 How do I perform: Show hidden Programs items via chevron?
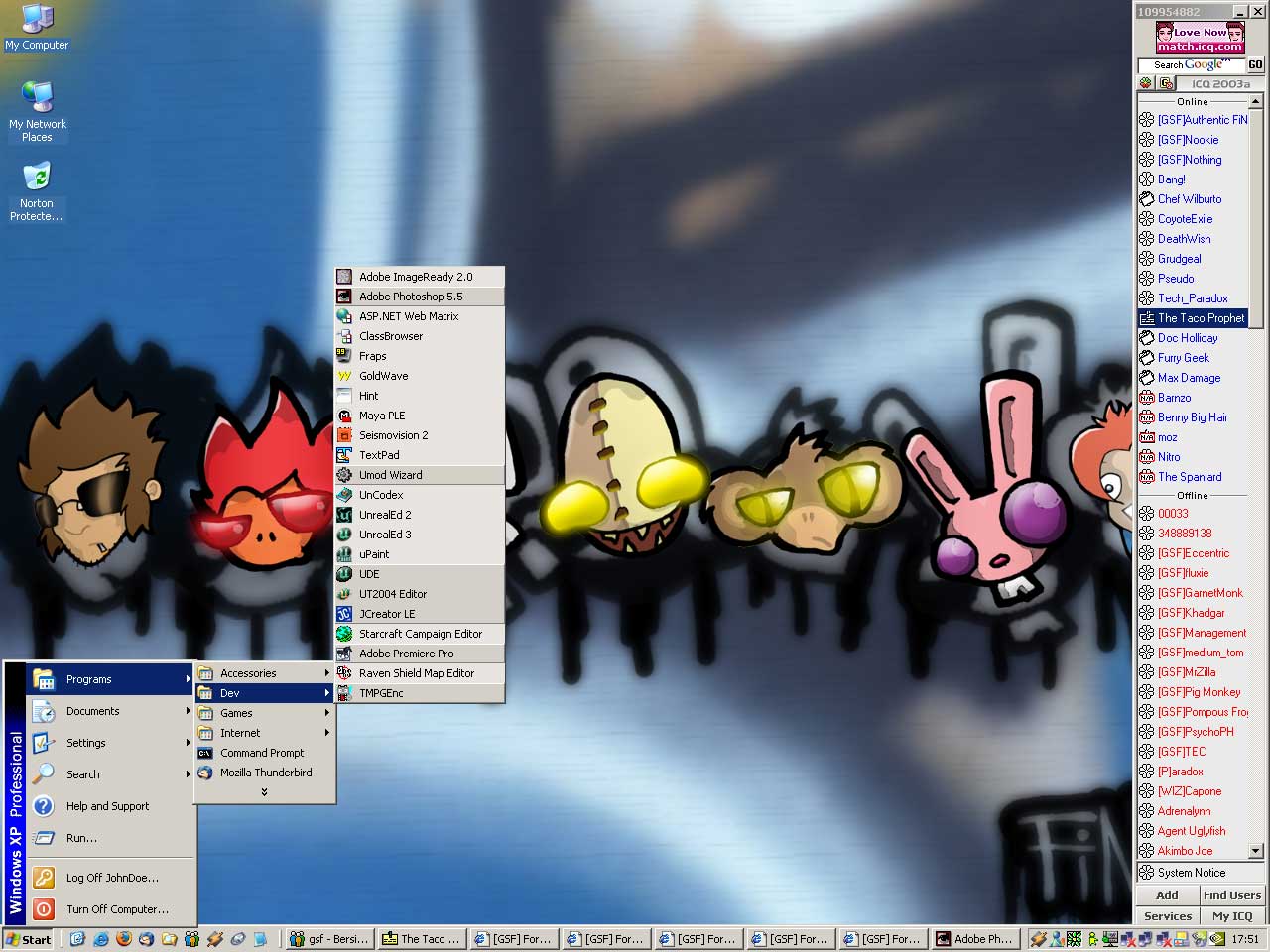pyautogui.click(x=265, y=792)
